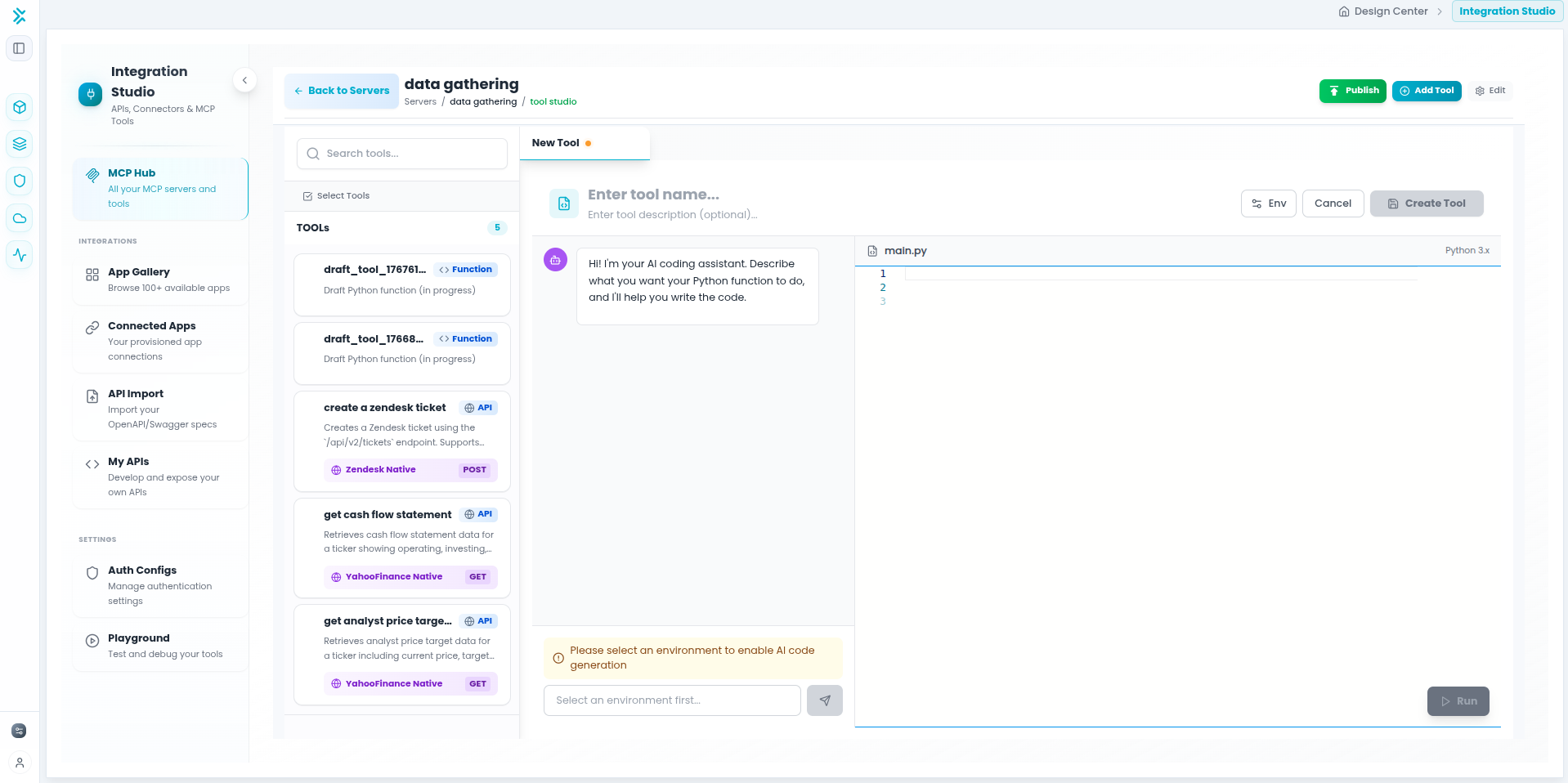The width and height of the screenshot is (1568, 783).
Task: Click Design Center in the top breadcrumb
Action: [1390, 11]
